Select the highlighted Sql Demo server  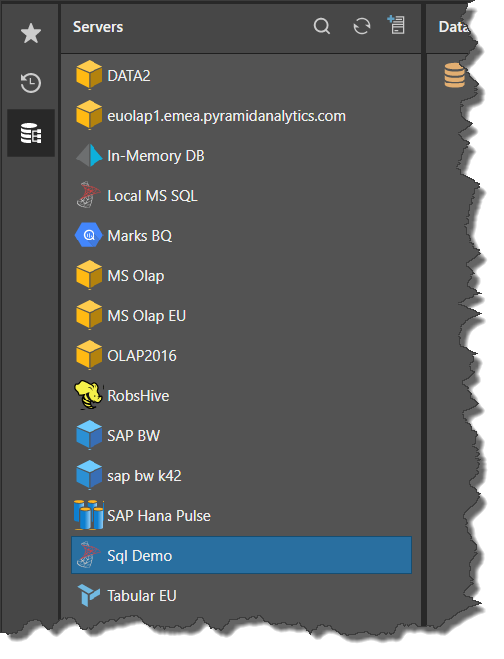[241, 555]
